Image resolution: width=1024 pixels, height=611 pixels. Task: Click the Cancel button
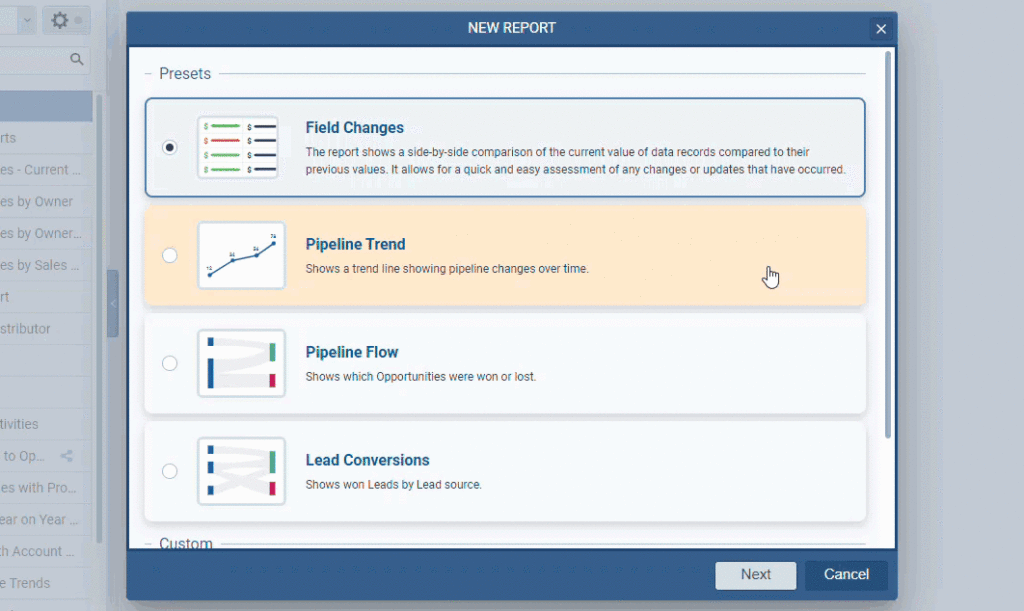click(x=845, y=575)
